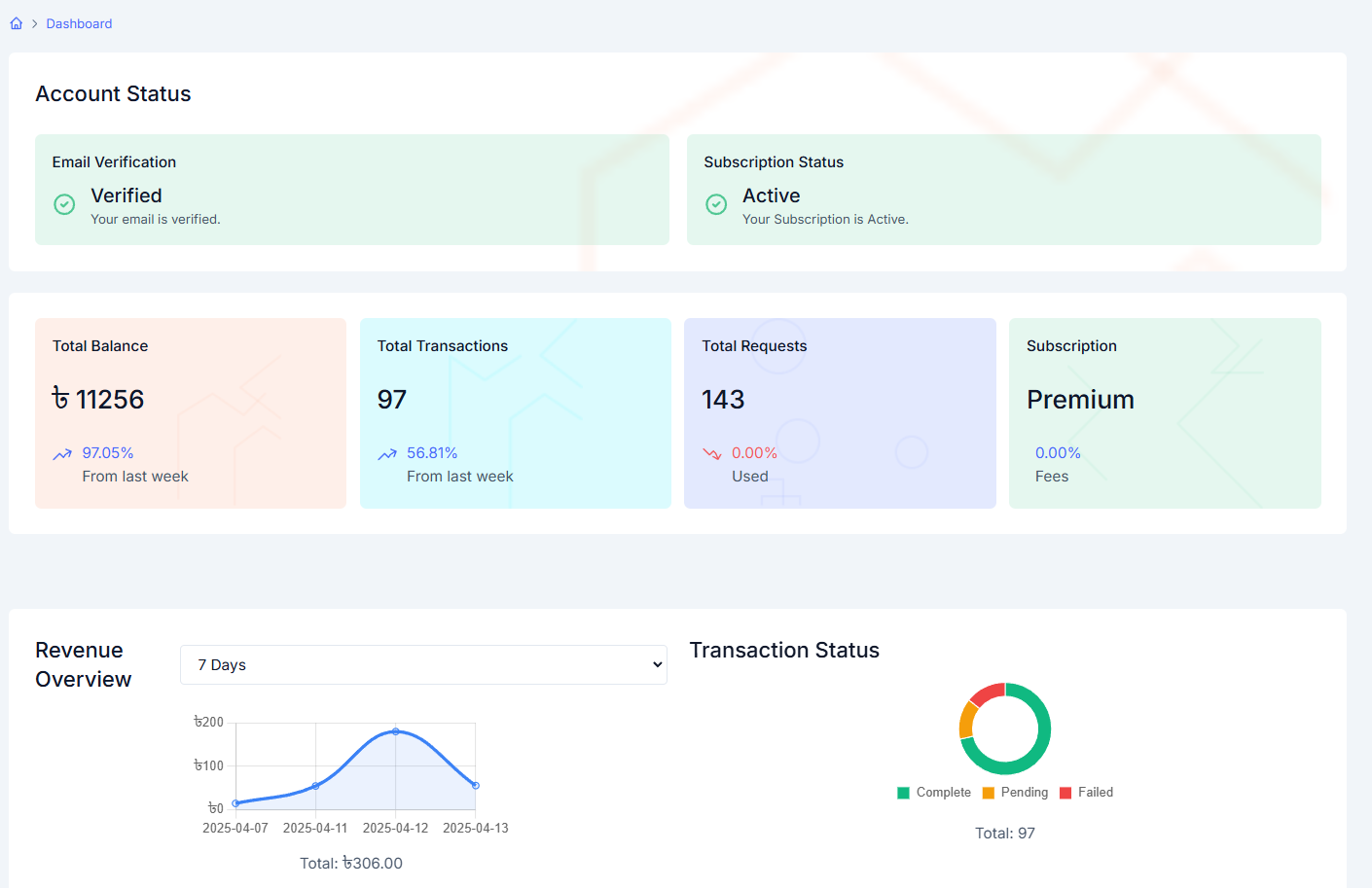The height and width of the screenshot is (888, 1372).
Task: Click the 143 total requests number
Action: point(723,400)
